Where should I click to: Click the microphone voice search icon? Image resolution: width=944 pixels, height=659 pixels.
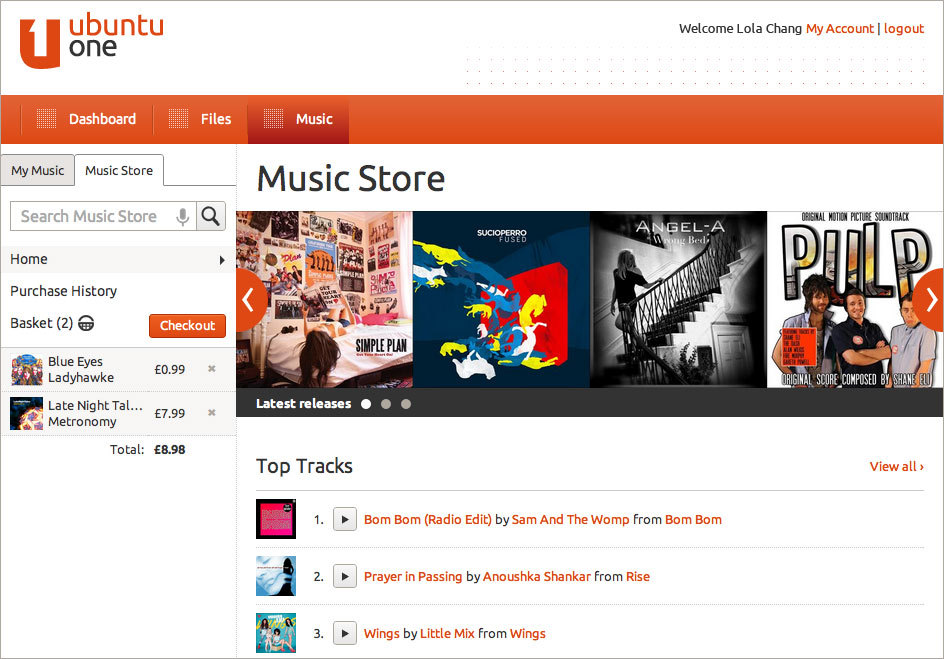pyautogui.click(x=182, y=216)
